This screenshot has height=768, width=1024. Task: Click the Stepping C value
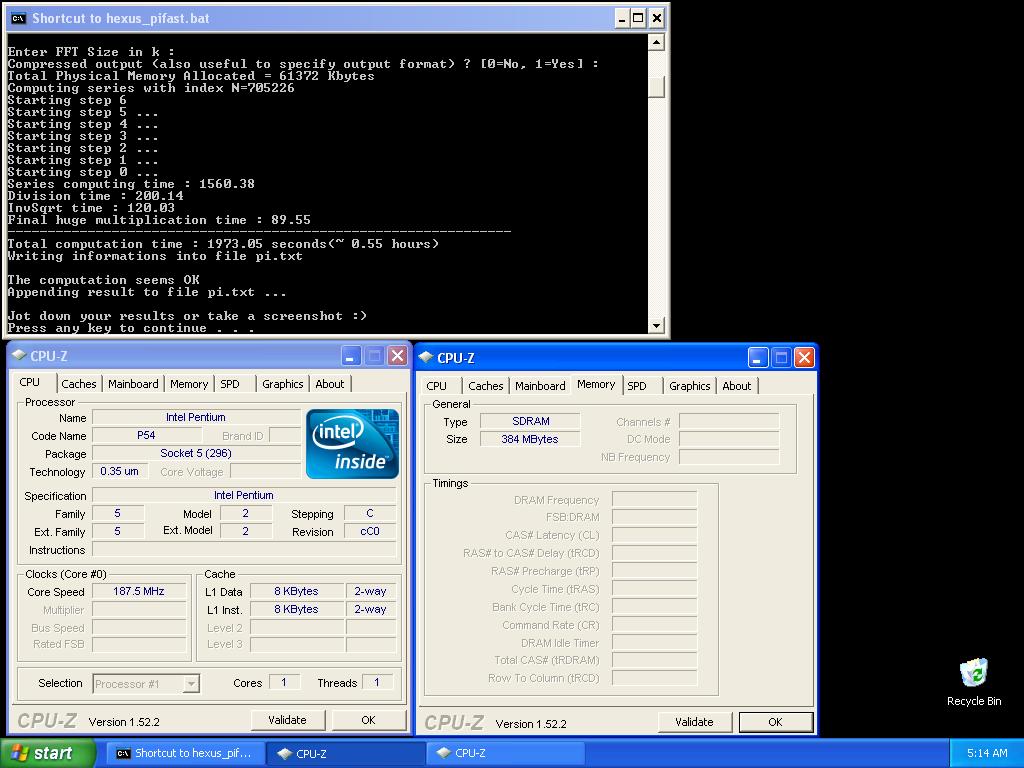point(370,513)
